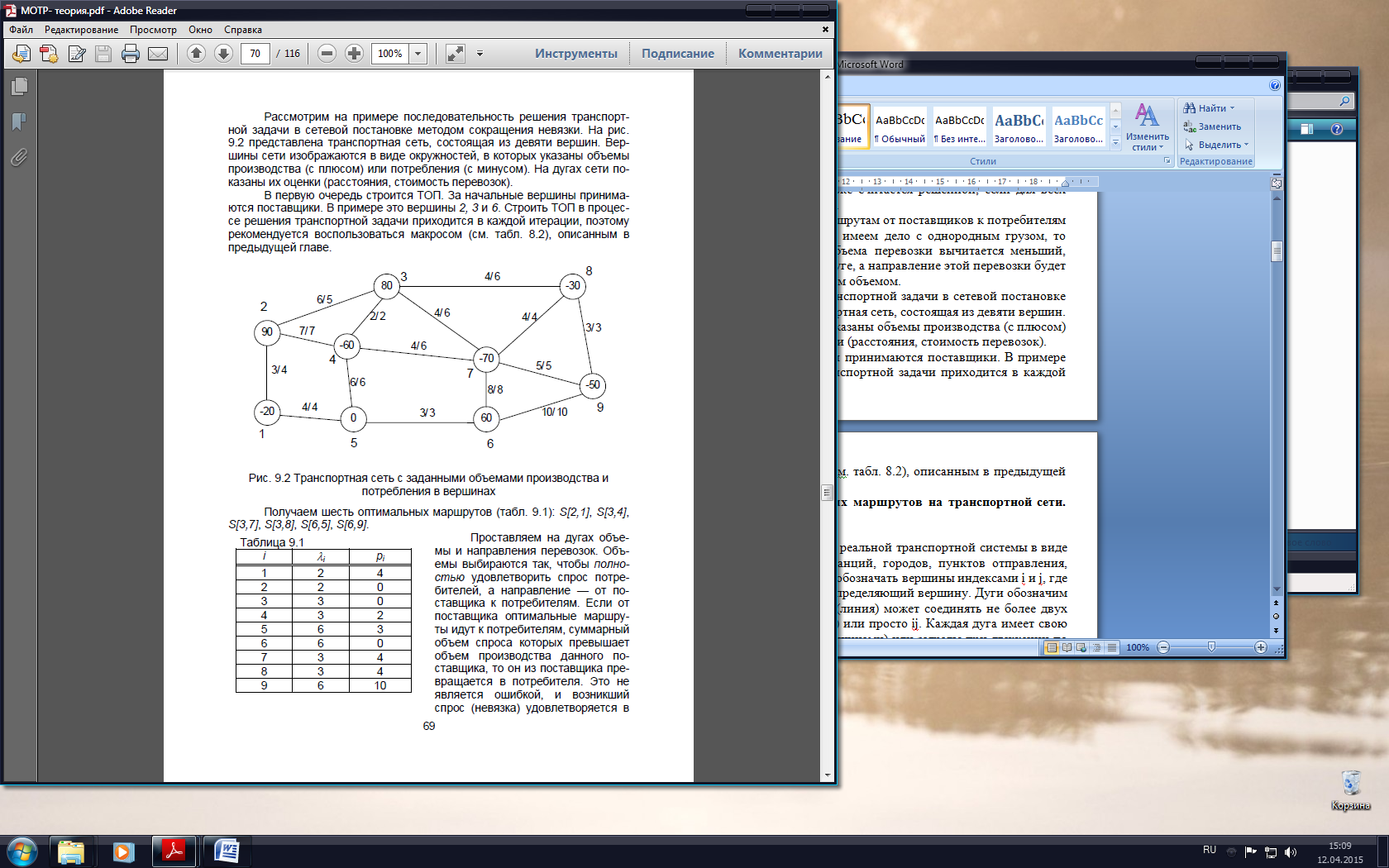Screen dimensions: 1389x868
Task: Open the Просмотр menu
Action: [x=153, y=30]
